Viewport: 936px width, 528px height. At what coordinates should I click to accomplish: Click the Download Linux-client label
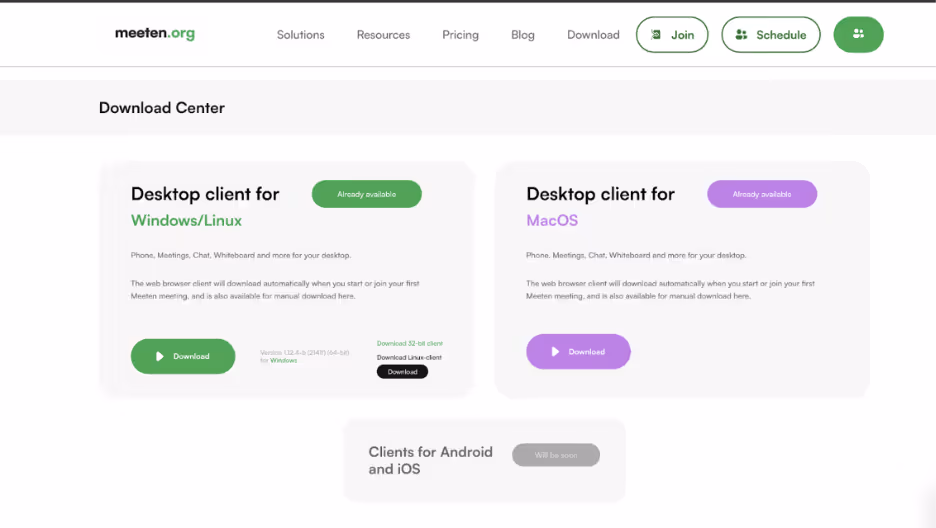pyautogui.click(x=409, y=357)
